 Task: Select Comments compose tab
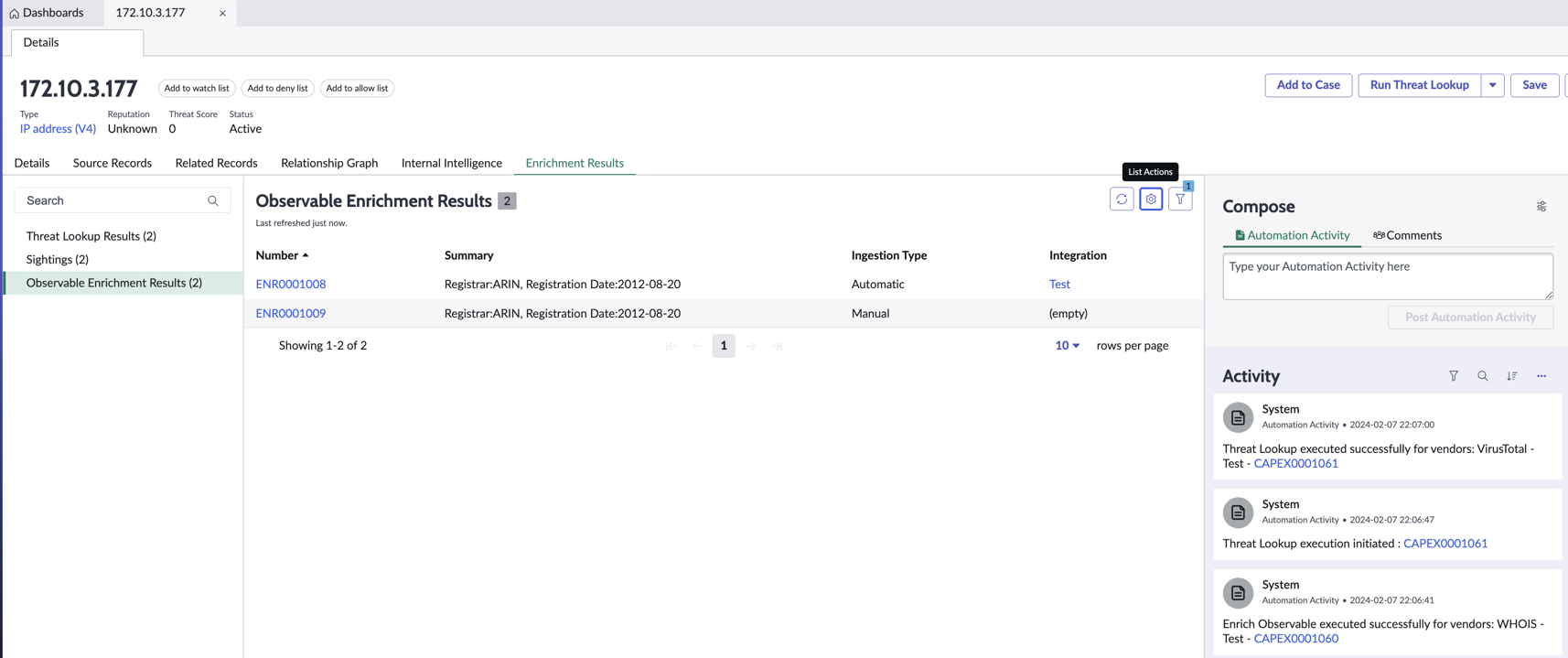click(1407, 235)
